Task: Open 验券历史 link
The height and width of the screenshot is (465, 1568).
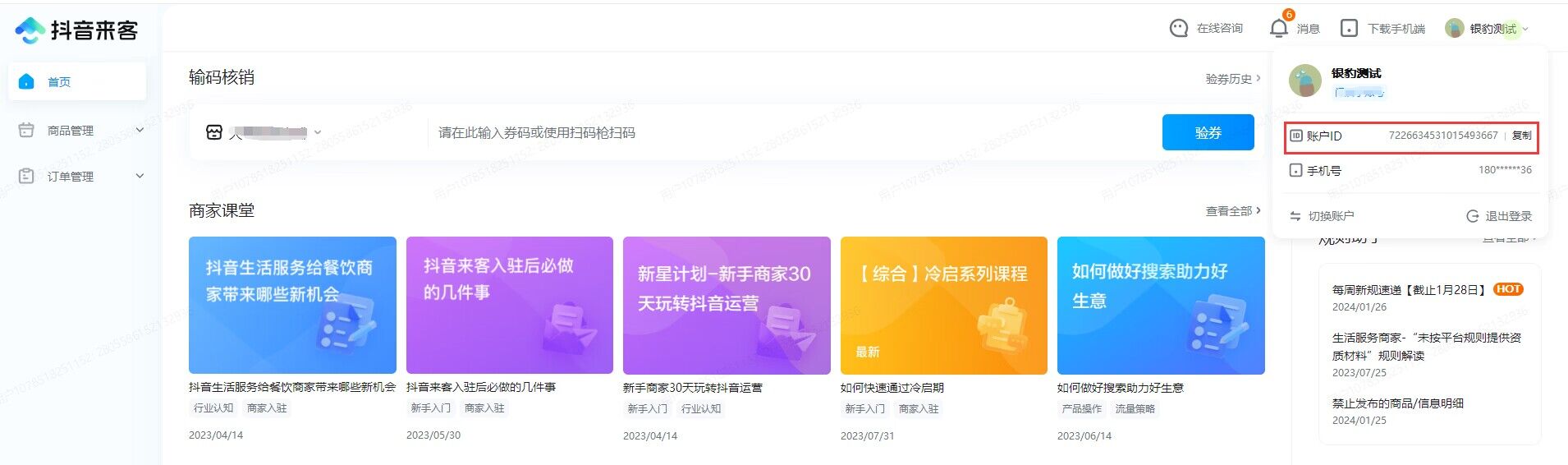Action: pyautogui.click(x=1233, y=79)
